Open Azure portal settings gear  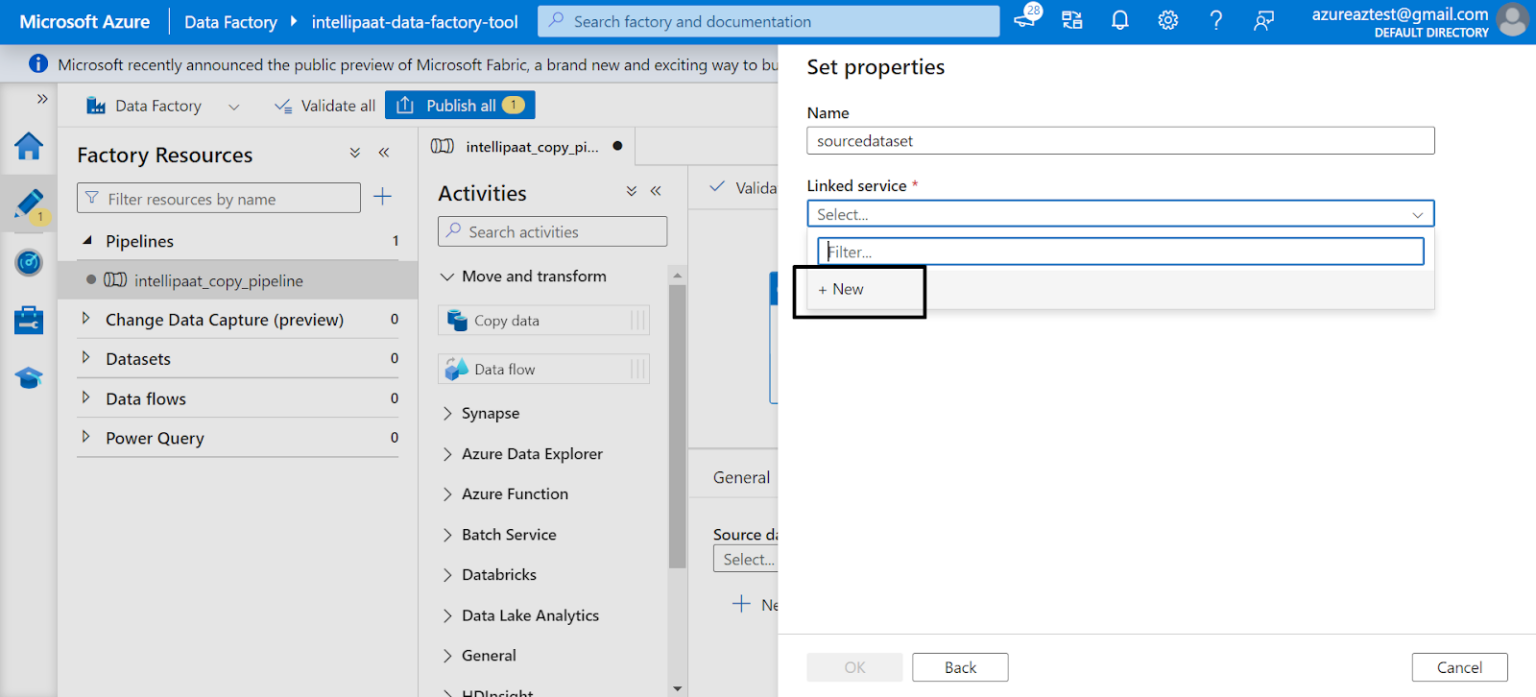coord(1167,20)
